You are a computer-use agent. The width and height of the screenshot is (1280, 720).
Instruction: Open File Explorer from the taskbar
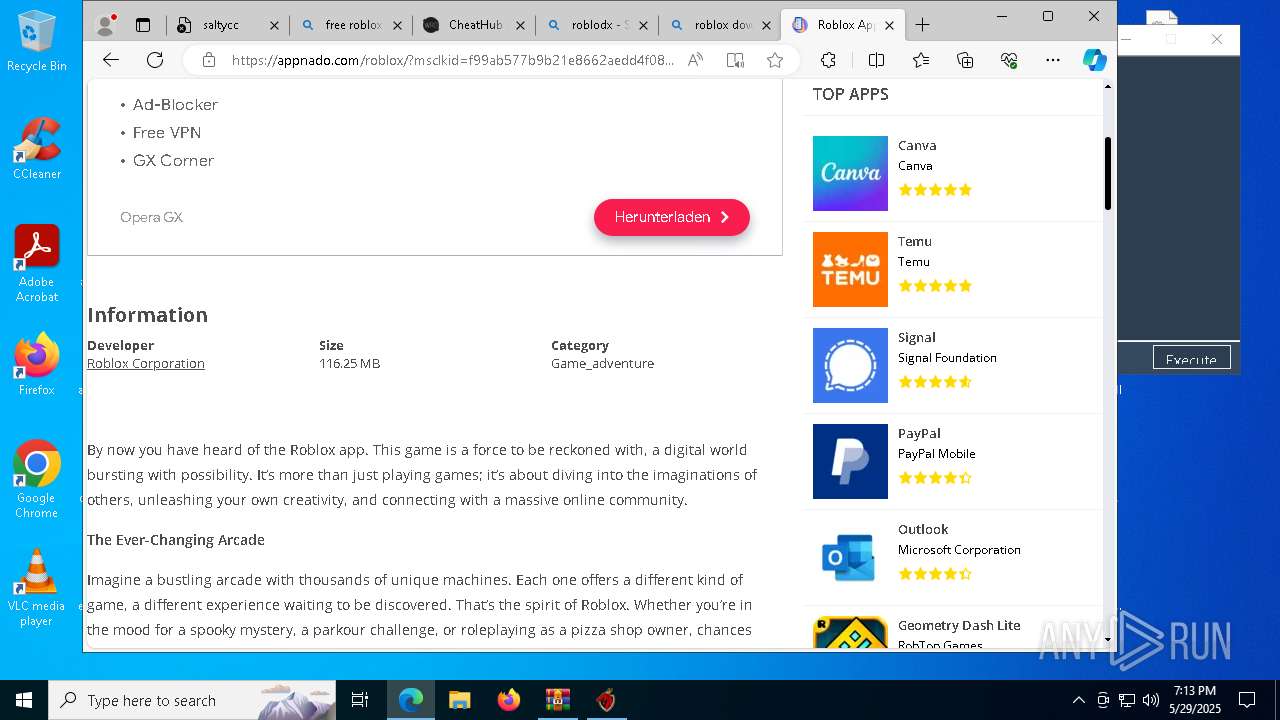click(x=459, y=700)
